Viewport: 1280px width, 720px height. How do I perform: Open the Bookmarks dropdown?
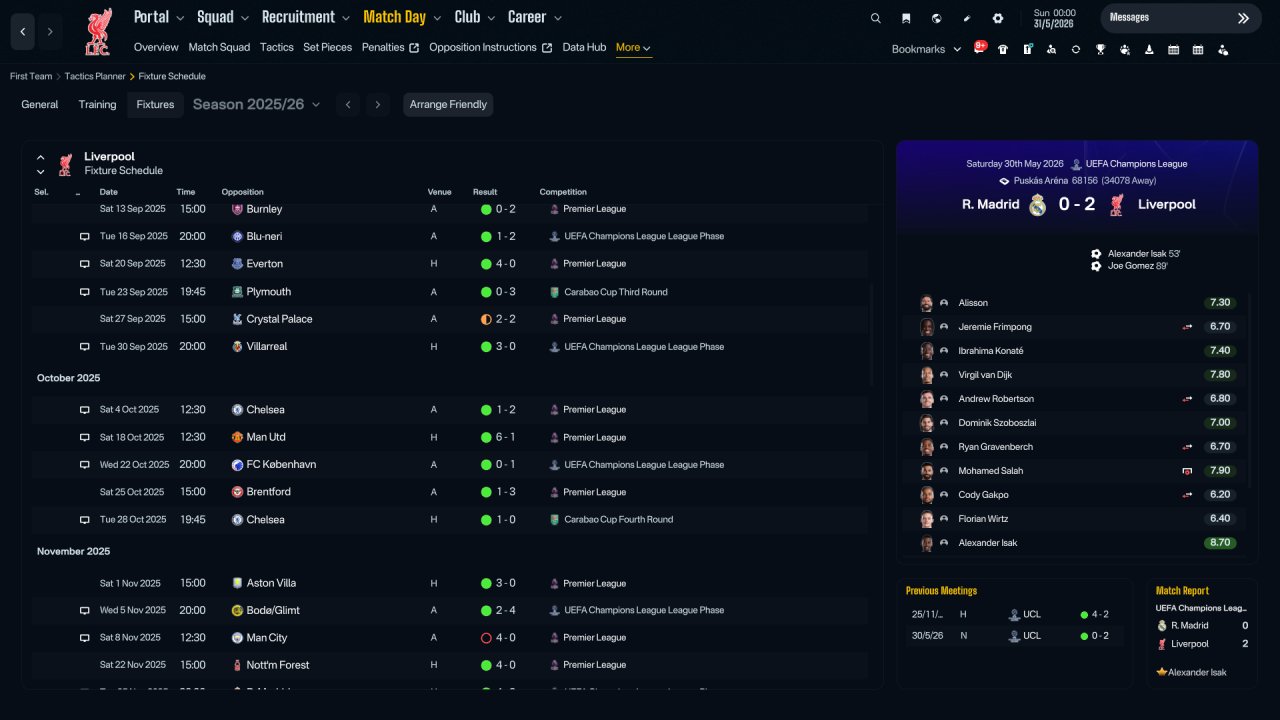[x=926, y=49]
